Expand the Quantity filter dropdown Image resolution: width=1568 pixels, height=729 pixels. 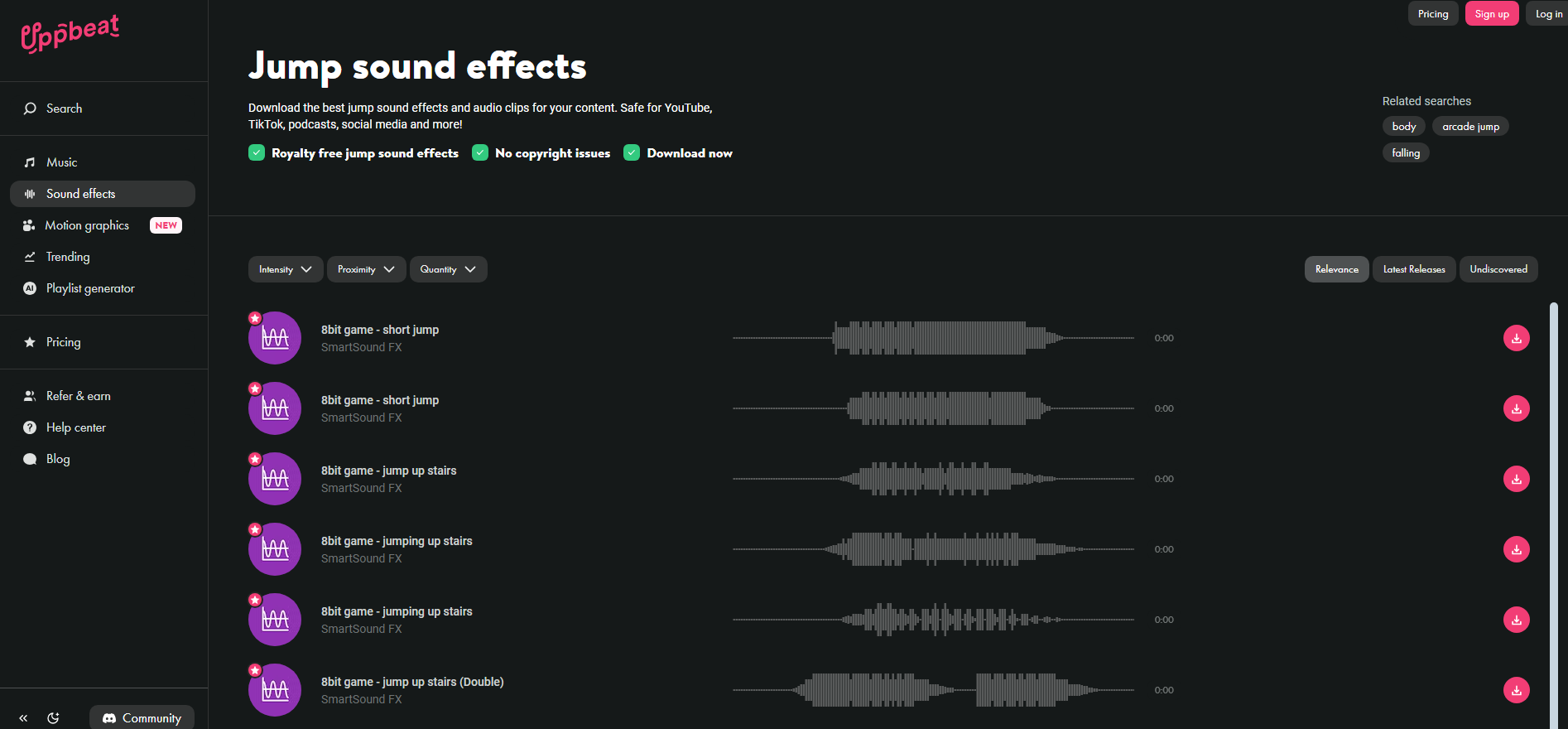click(448, 269)
